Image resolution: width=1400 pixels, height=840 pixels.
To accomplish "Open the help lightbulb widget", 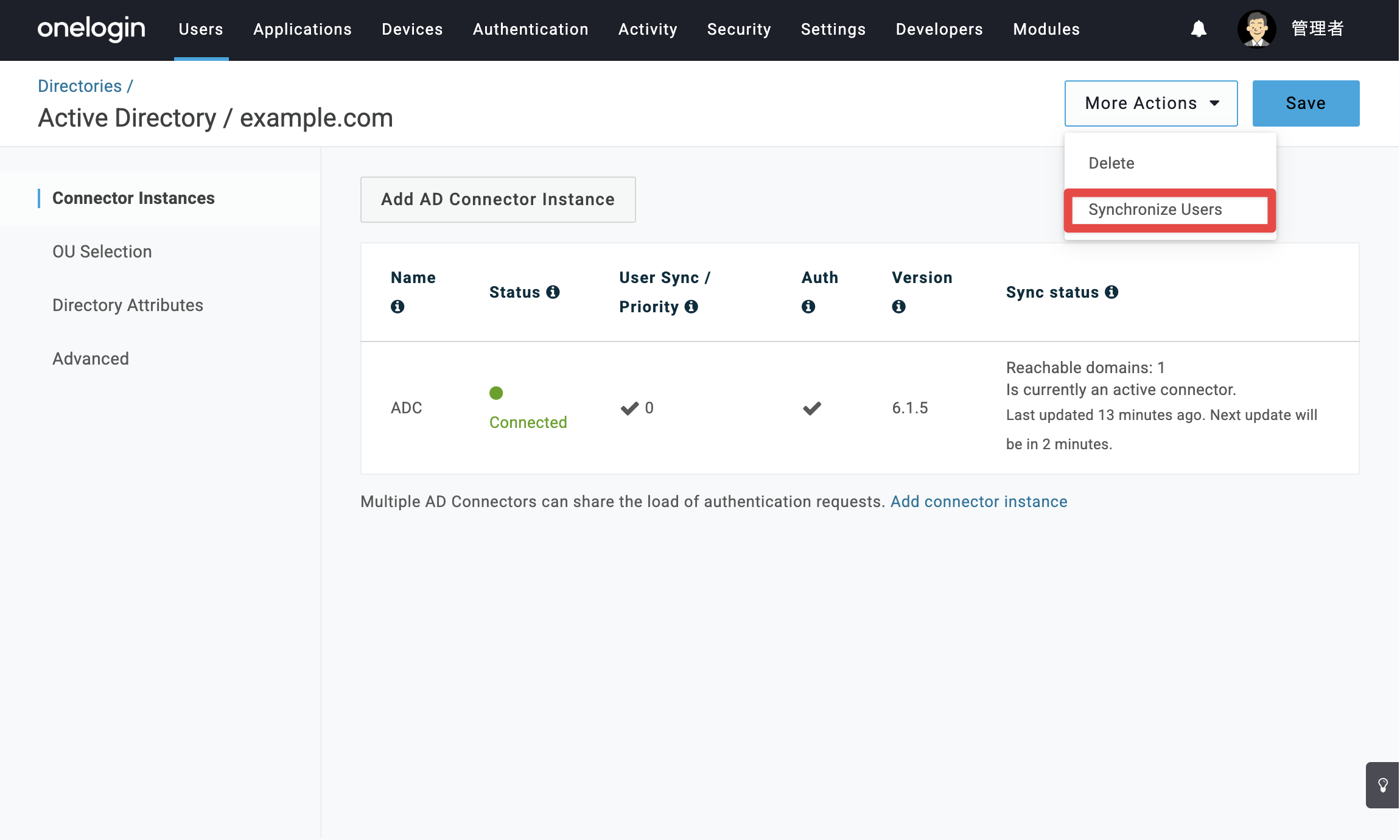I will (1383, 785).
